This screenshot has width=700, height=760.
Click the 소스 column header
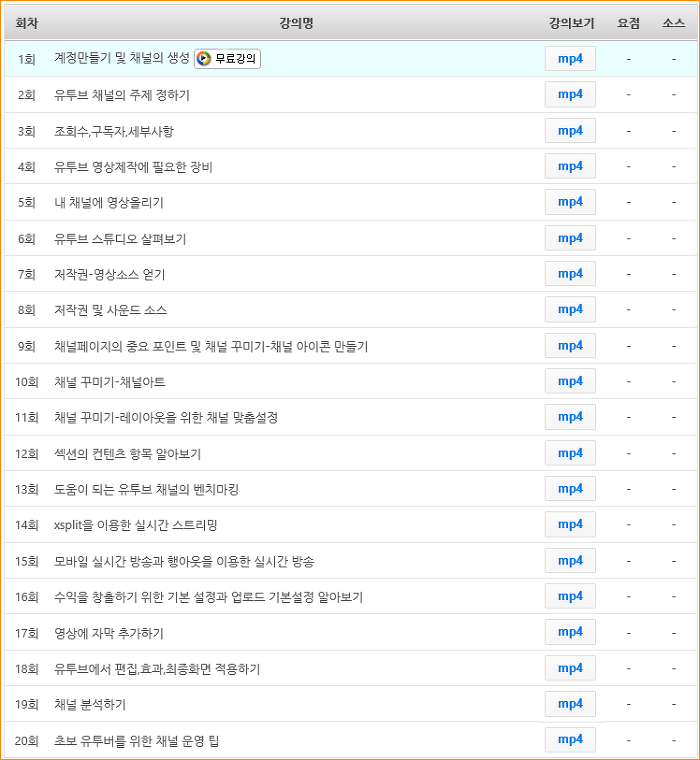tap(674, 23)
